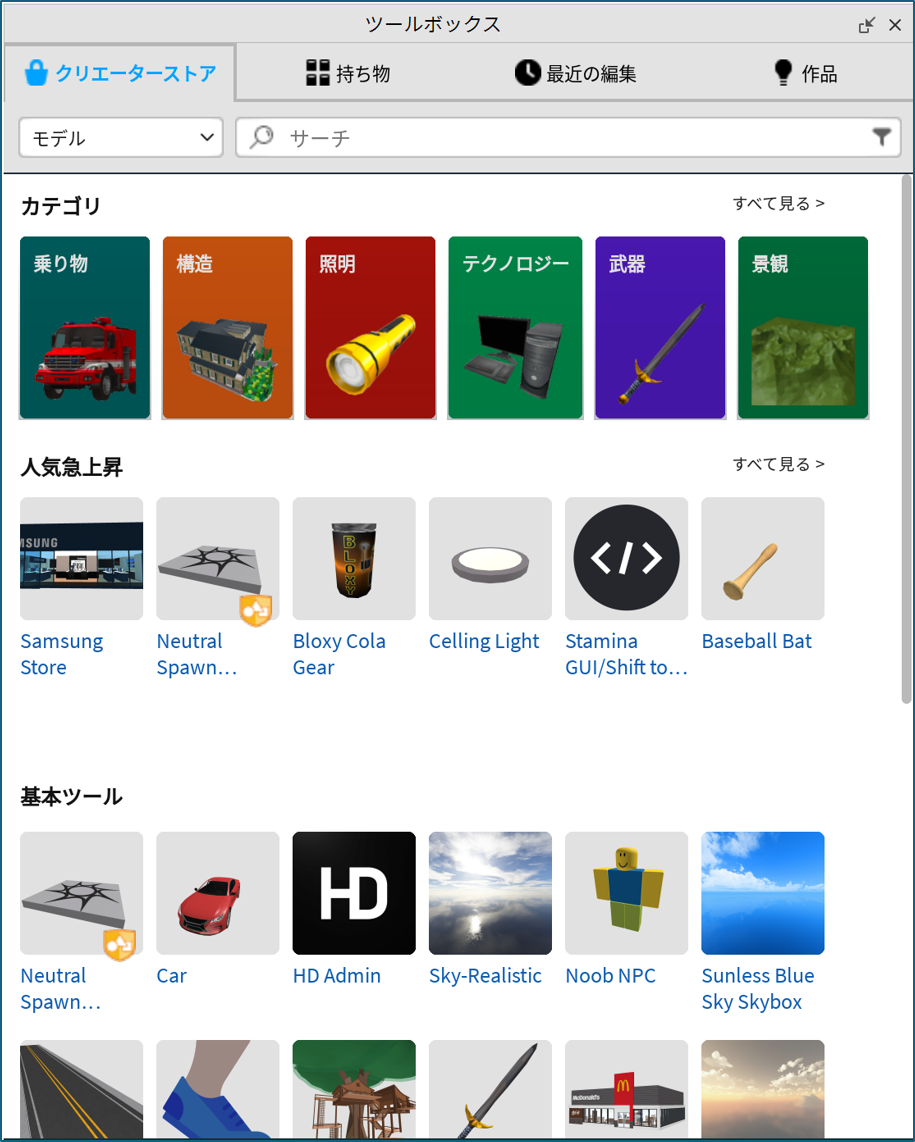This screenshot has height=1142, width=915.
Task: Click the Sky-Realistic name link
Action: (485, 976)
